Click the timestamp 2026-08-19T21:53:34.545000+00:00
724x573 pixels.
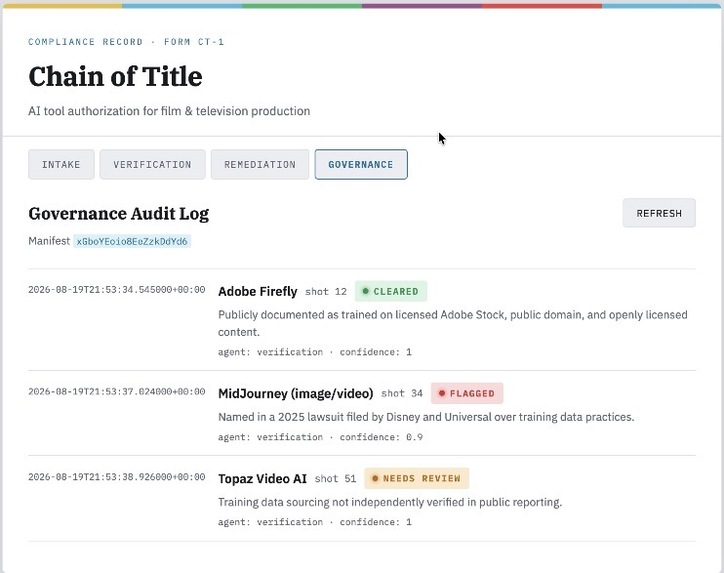click(x=117, y=290)
